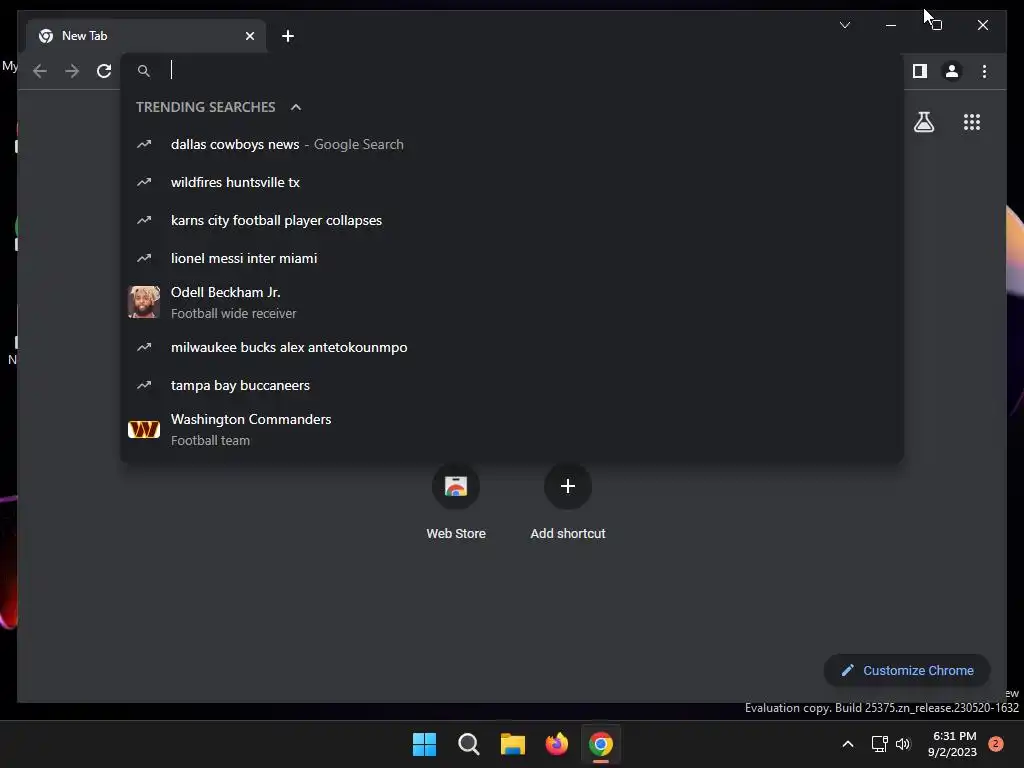This screenshot has width=1024, height=768.
Task: Select suggestion lionel messi inter miami
Action: pos(512,258)
